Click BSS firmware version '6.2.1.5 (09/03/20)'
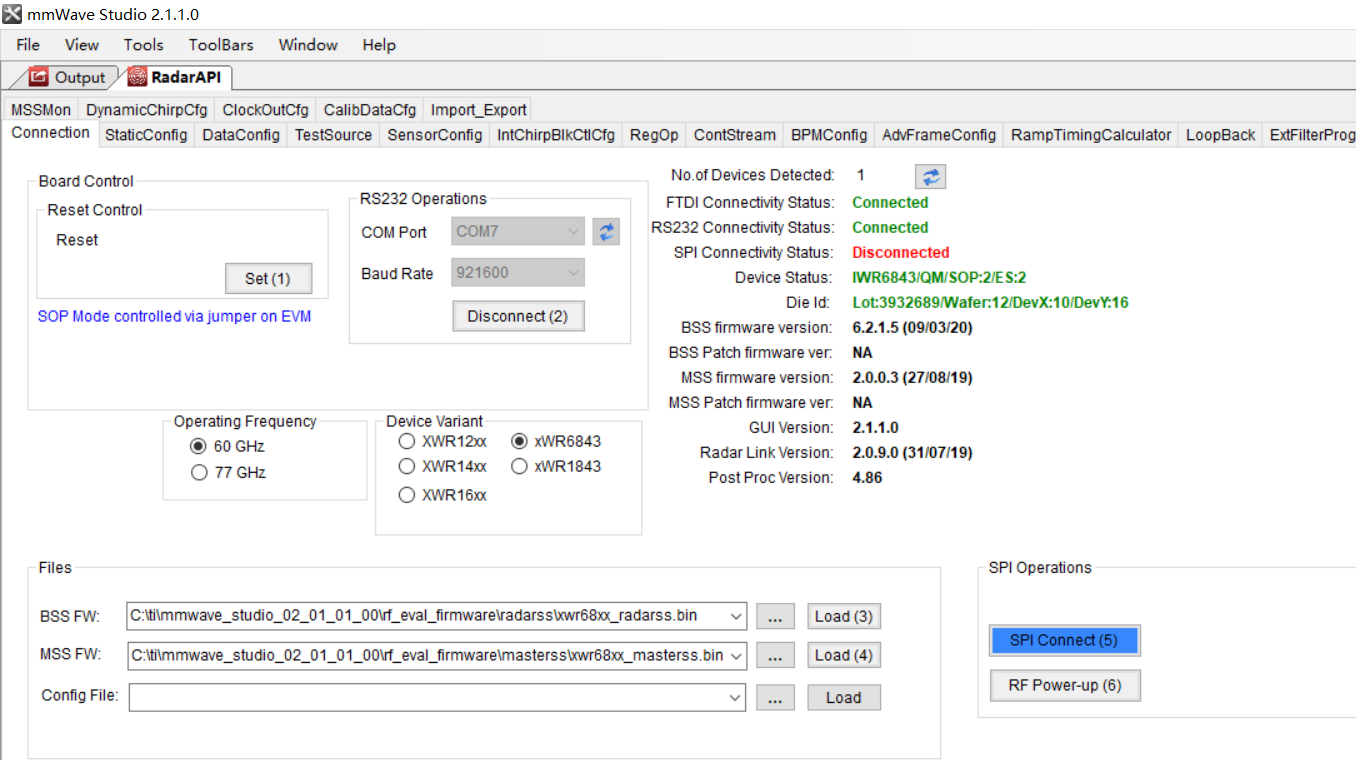The height and width of the screenshot is (760, 1356). coord(912,328)
